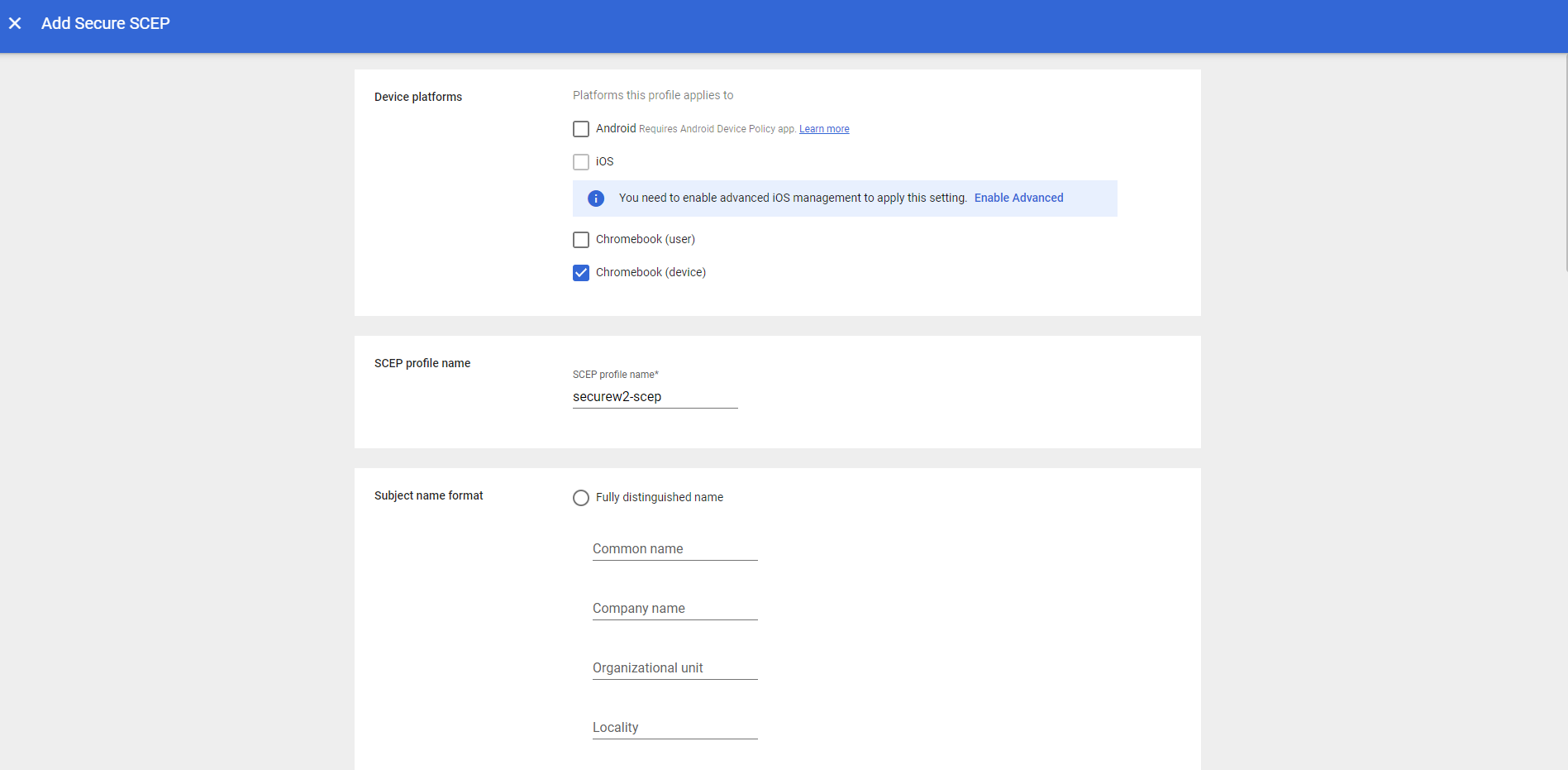Select the Organizational unit text field

674,668
